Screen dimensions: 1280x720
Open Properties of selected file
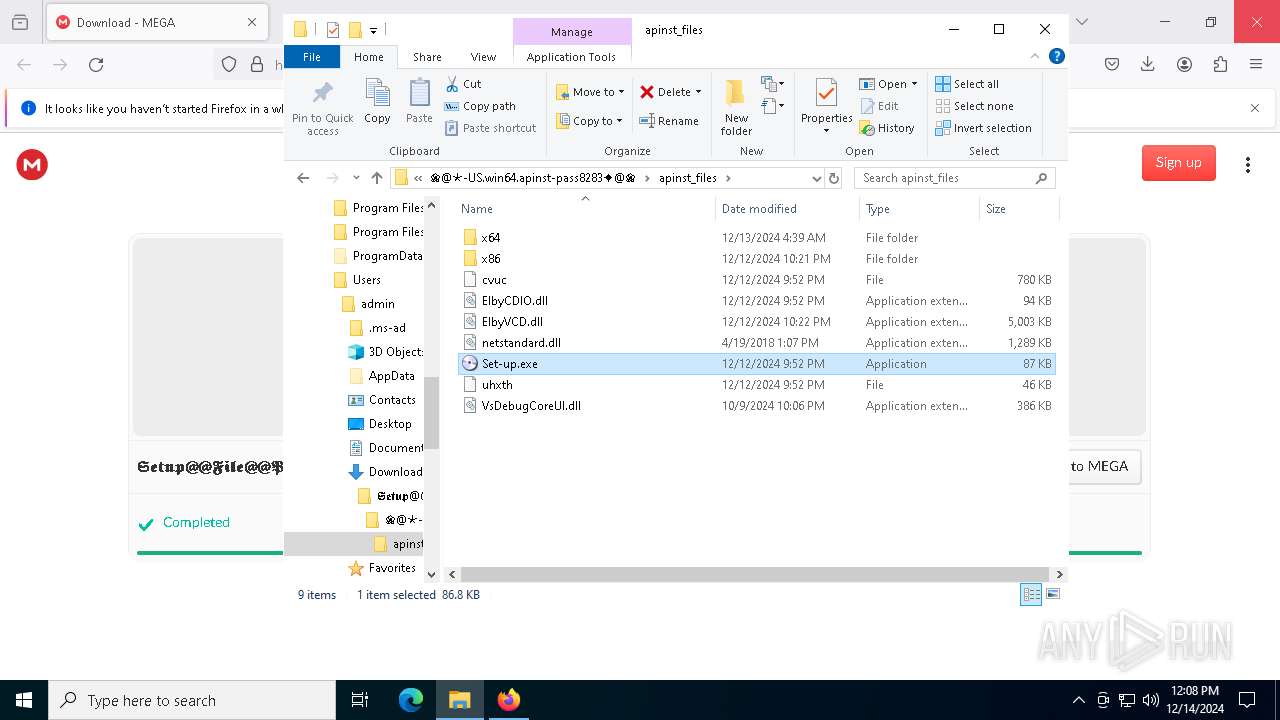[826, 102]
